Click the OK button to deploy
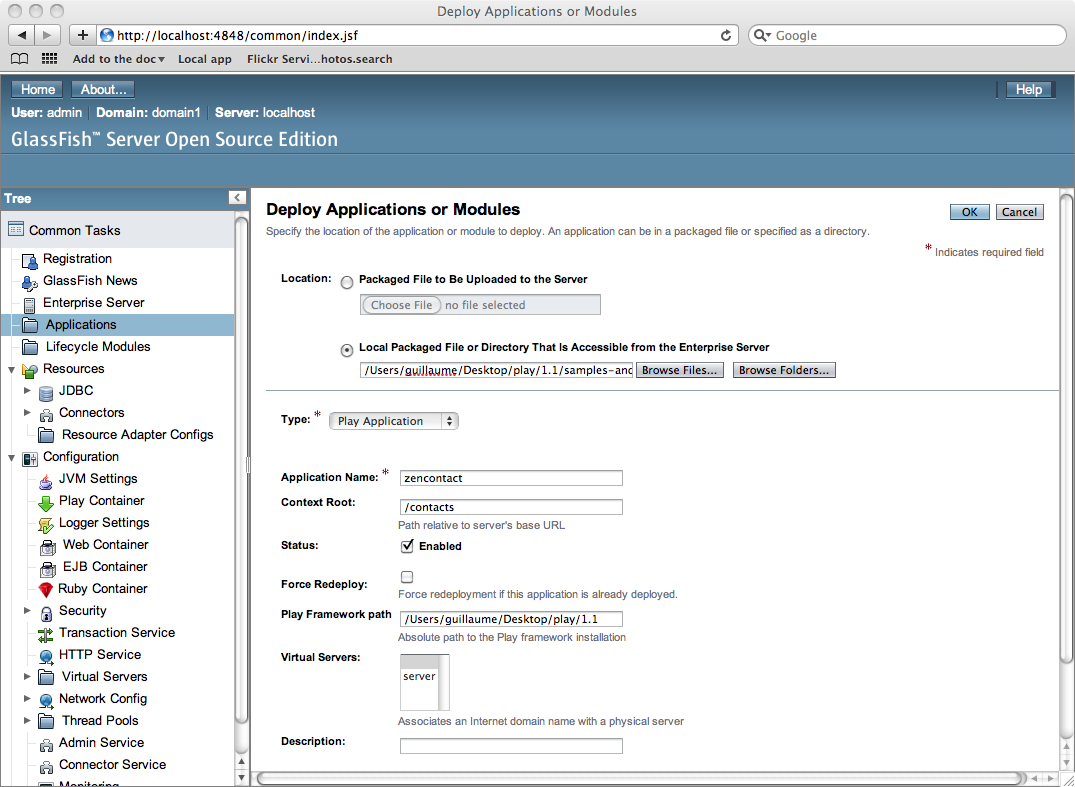Image resolution: width=1075 pixels, height=787 pixels. click(x=969, y=212)
